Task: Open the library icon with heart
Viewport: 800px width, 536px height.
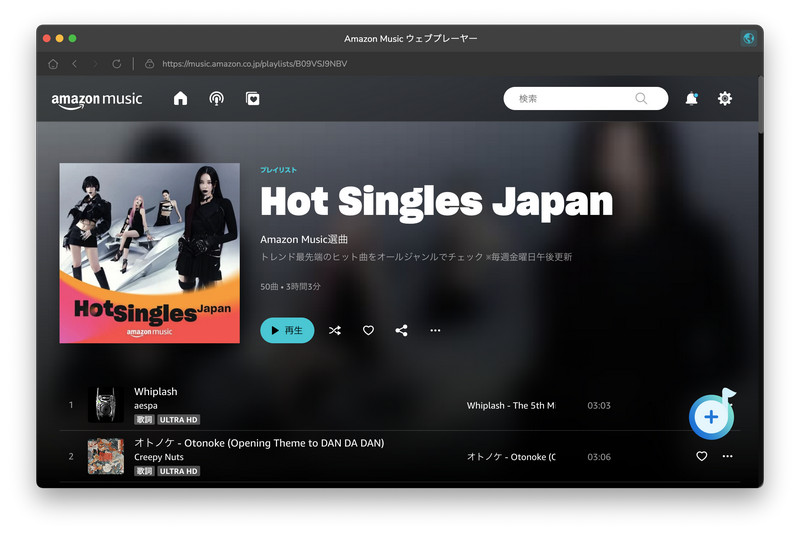Action: (x=253, y=98)
